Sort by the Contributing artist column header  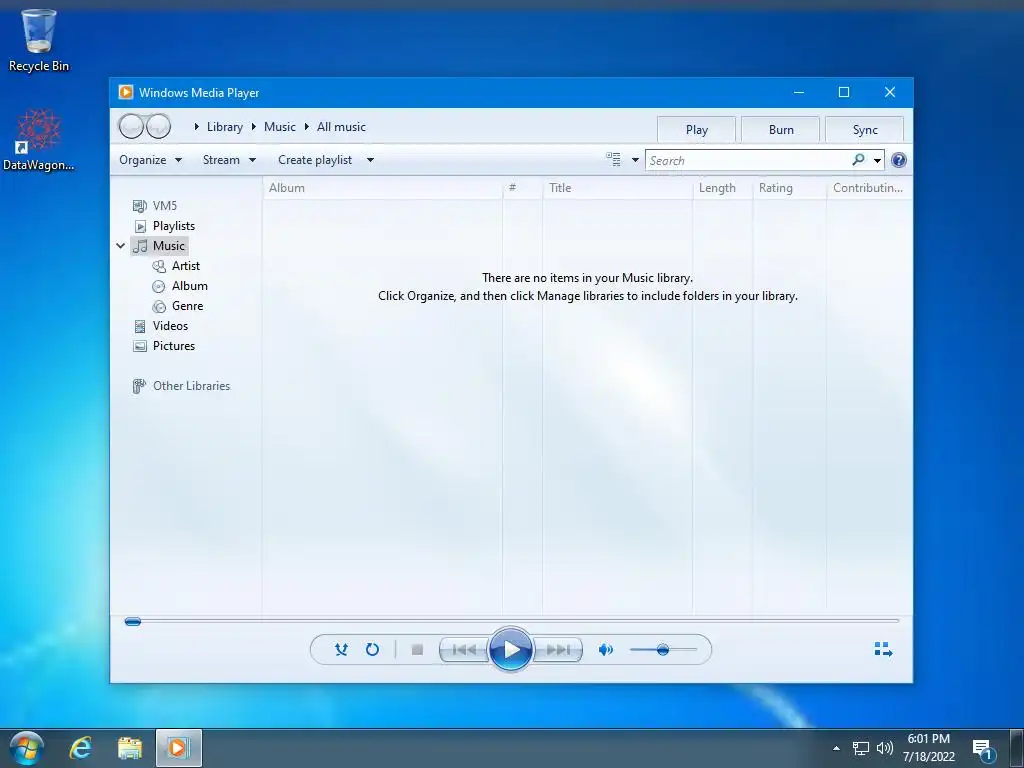click(869, 188)
